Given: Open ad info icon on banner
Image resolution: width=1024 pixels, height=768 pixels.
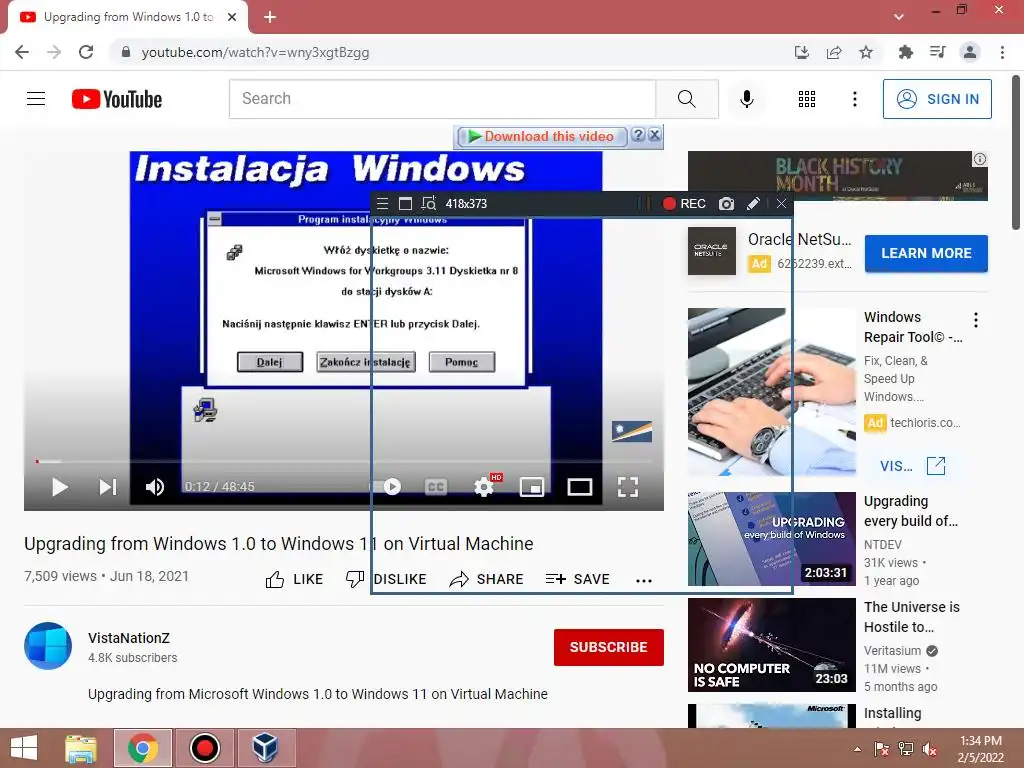Looking at the screenshot, I should coord(980,159).
